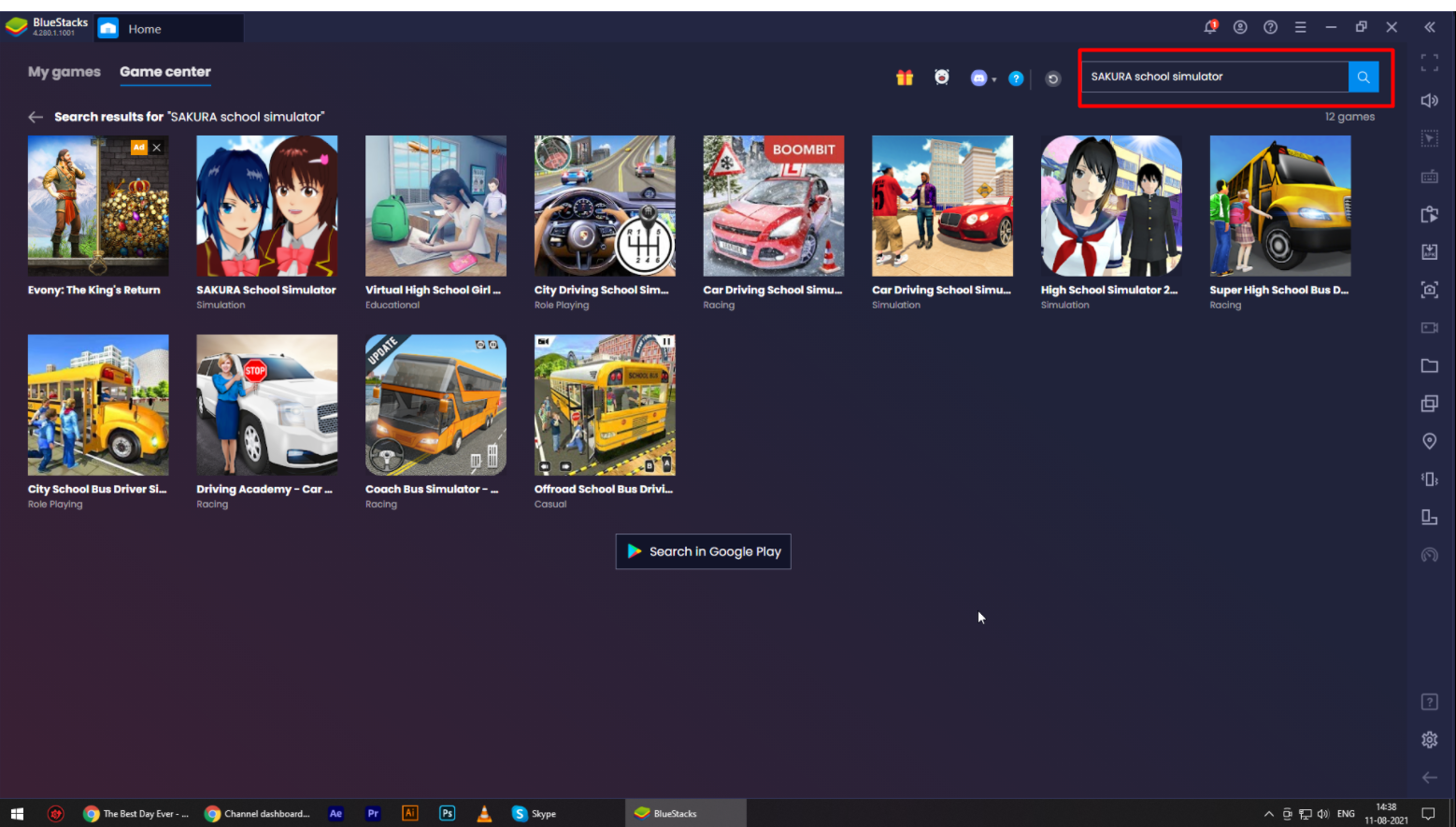Click the alarm clock mascot icon
The image size is (1456, 827).
tap(942, 78)
